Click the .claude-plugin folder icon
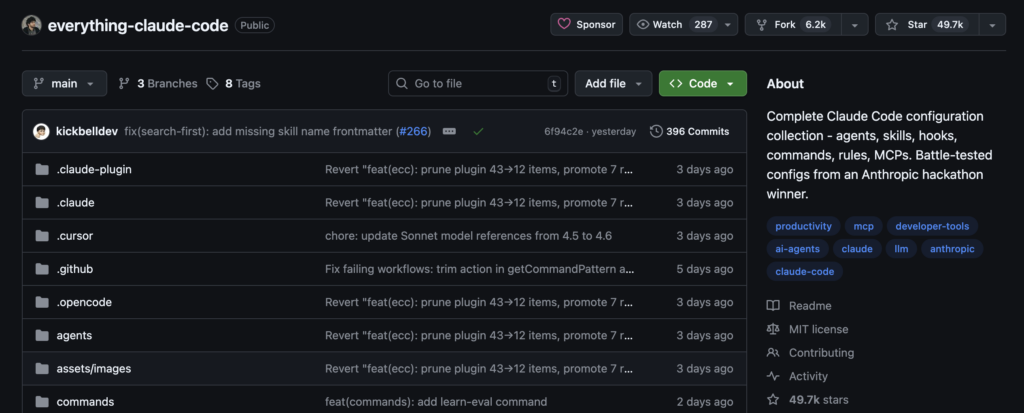Image resolution: width=1024 pixels, height=413 pixels. tap(42, 170)
